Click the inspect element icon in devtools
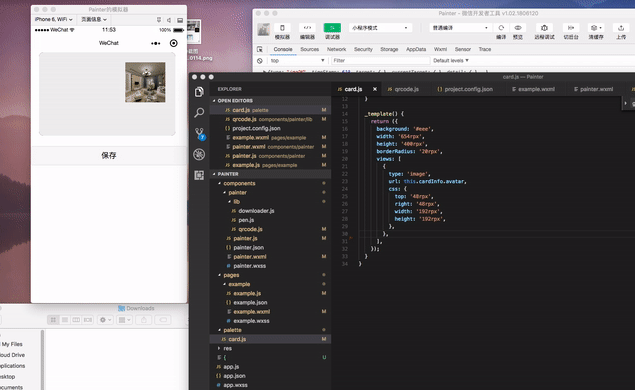The width and height of the screenshot is (635, 390). click(260, 49)
